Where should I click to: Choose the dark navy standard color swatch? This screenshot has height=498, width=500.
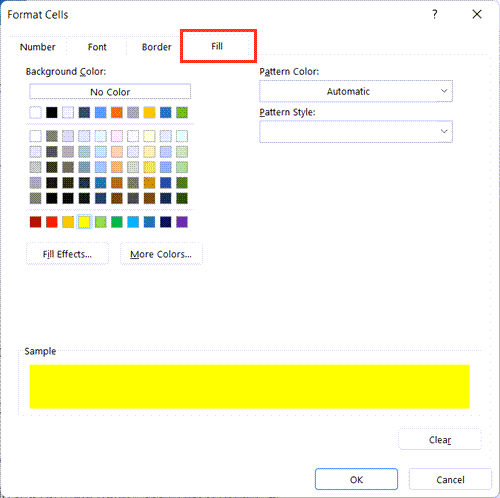(x=166, y=222)
